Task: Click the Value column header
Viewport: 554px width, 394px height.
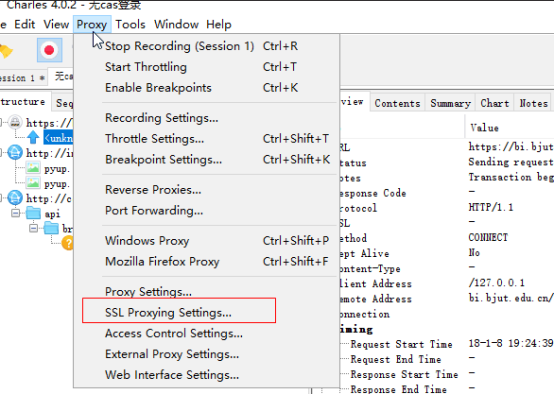Action: (509, 128)
